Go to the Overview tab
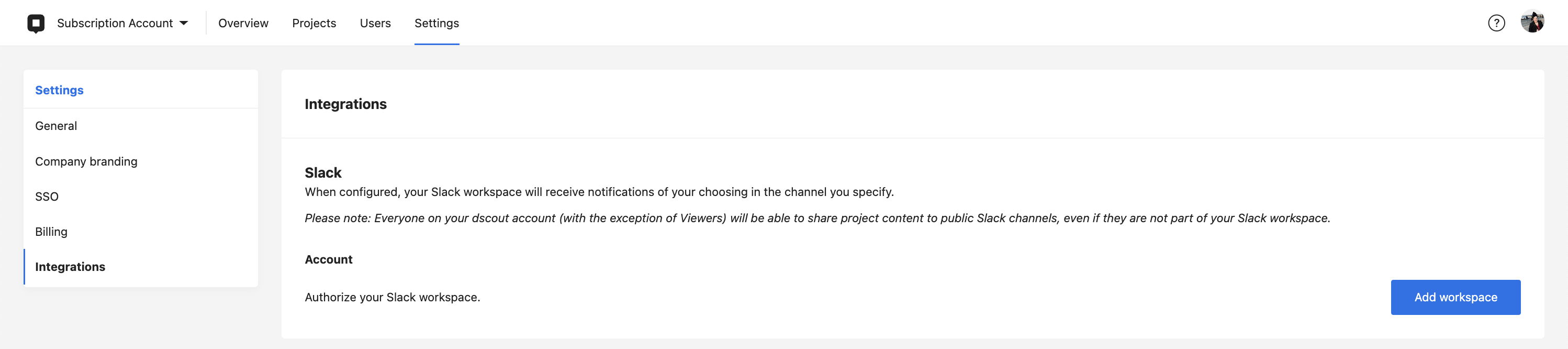The image size is (1568, 349). pyautogui.click(x=243, y=23)
